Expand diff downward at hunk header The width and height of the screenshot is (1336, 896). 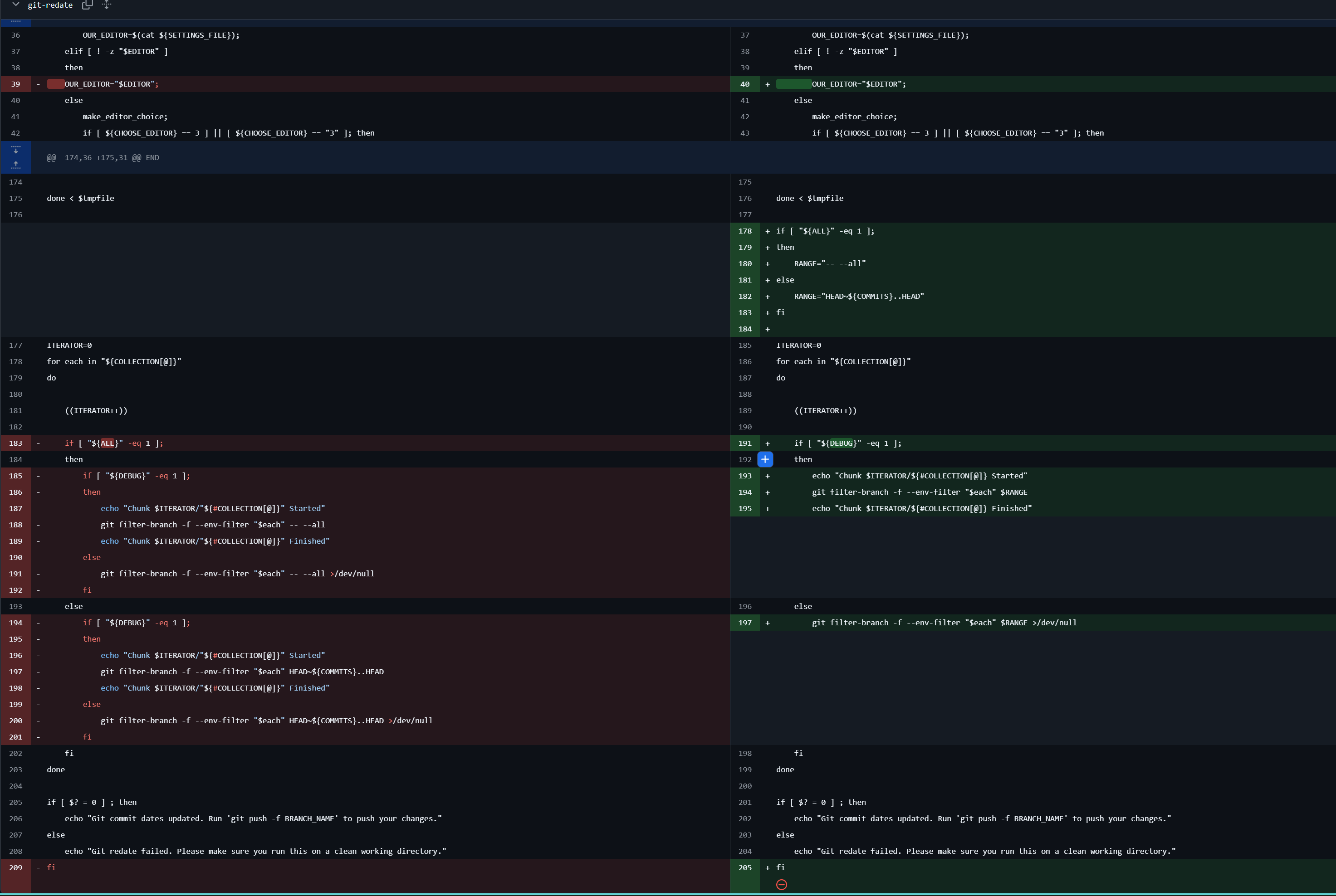coord(15,150)
